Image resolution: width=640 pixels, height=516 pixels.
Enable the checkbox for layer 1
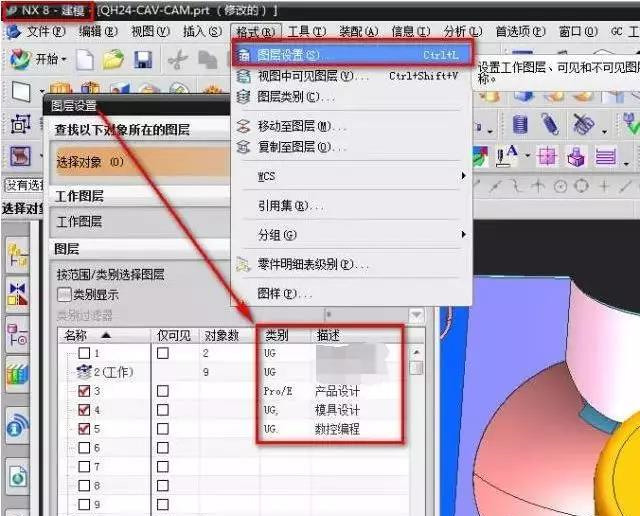[x=84, y=354]
